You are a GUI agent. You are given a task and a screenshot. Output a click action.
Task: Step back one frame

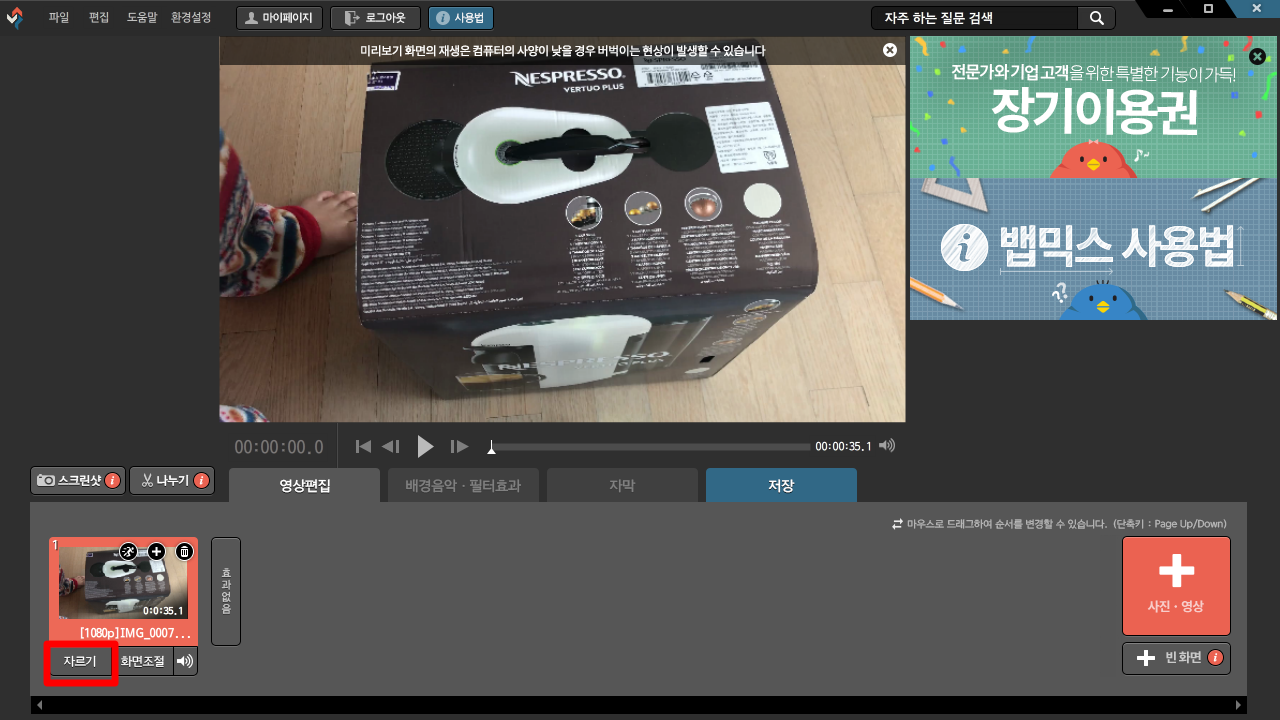coord(391,446)
